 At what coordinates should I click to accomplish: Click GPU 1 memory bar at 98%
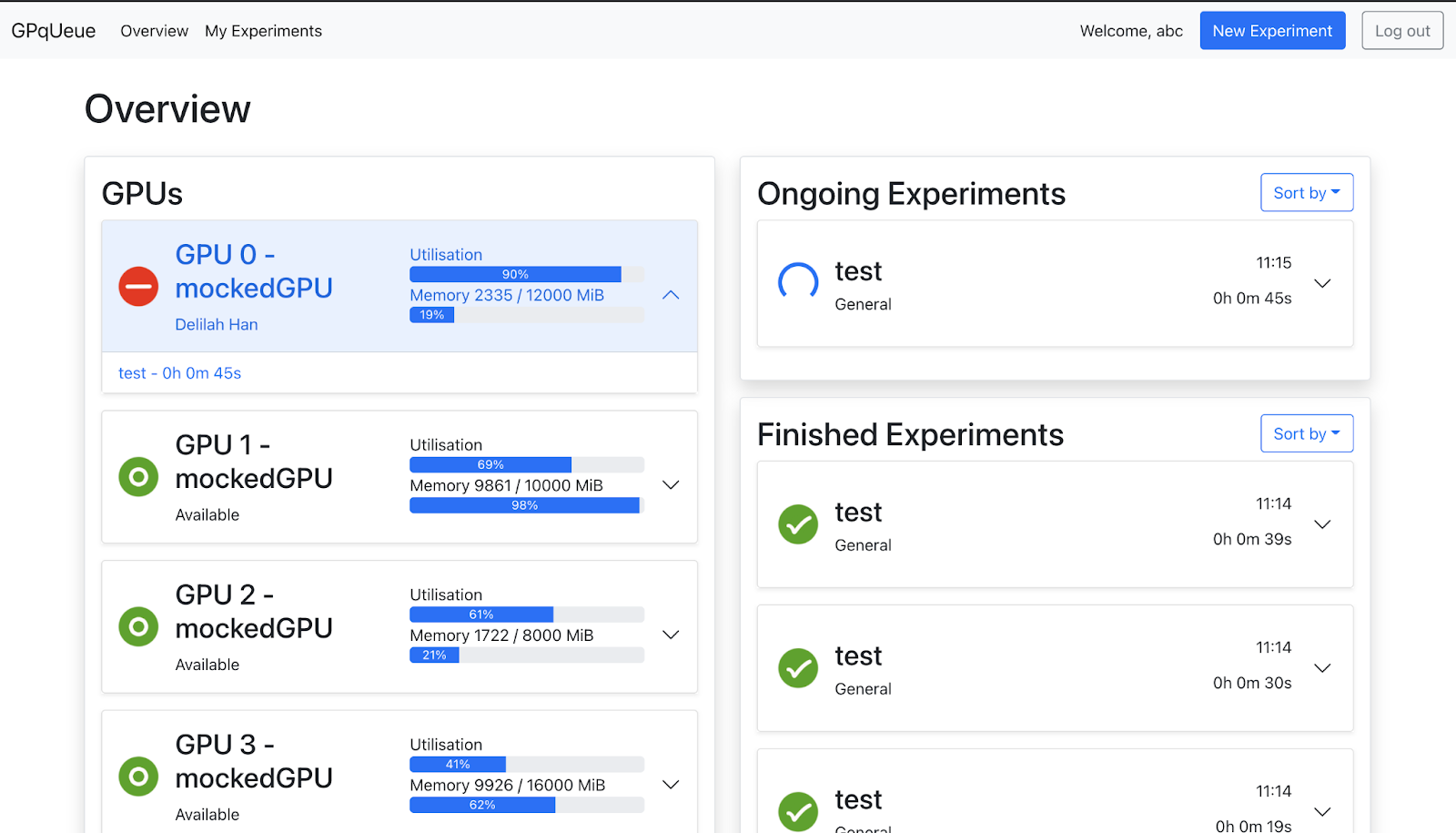tap(527, 505)
